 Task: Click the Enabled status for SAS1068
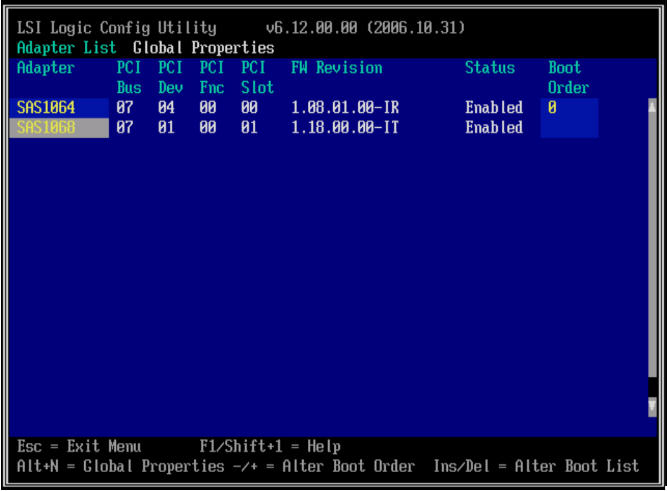[x=494, y=128]
